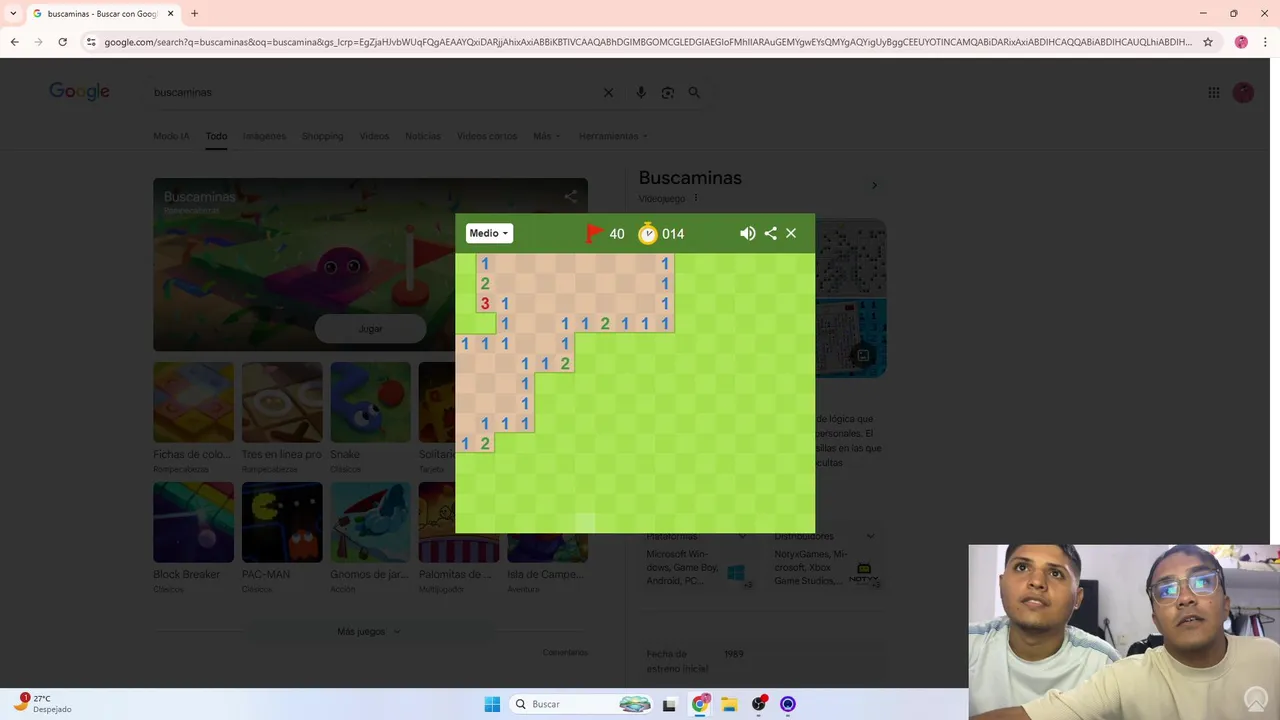
Task: Reload the current page
Action: 62,42
